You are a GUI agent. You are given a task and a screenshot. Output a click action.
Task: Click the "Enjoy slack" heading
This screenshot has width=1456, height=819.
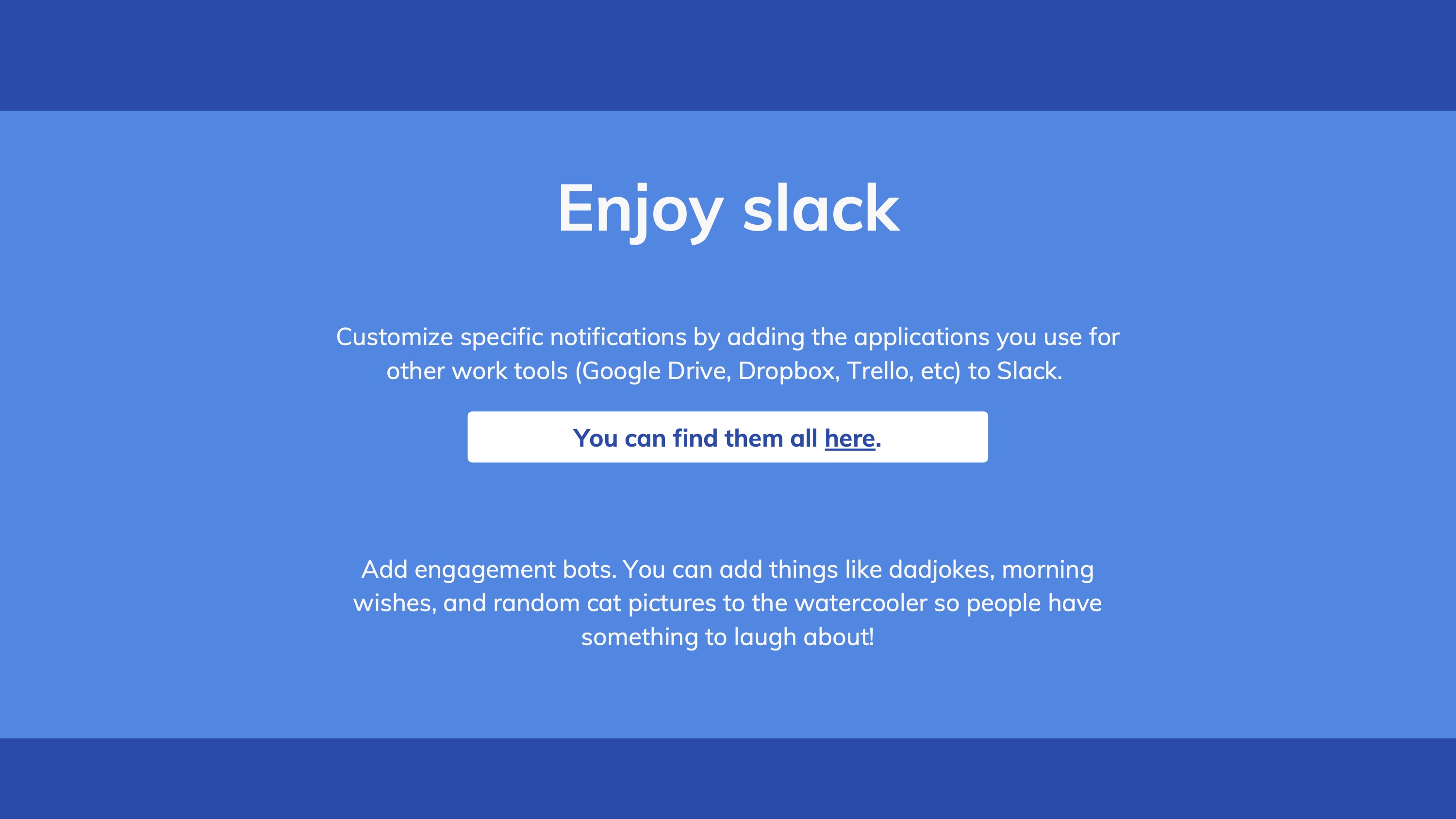tap(728, 209)
